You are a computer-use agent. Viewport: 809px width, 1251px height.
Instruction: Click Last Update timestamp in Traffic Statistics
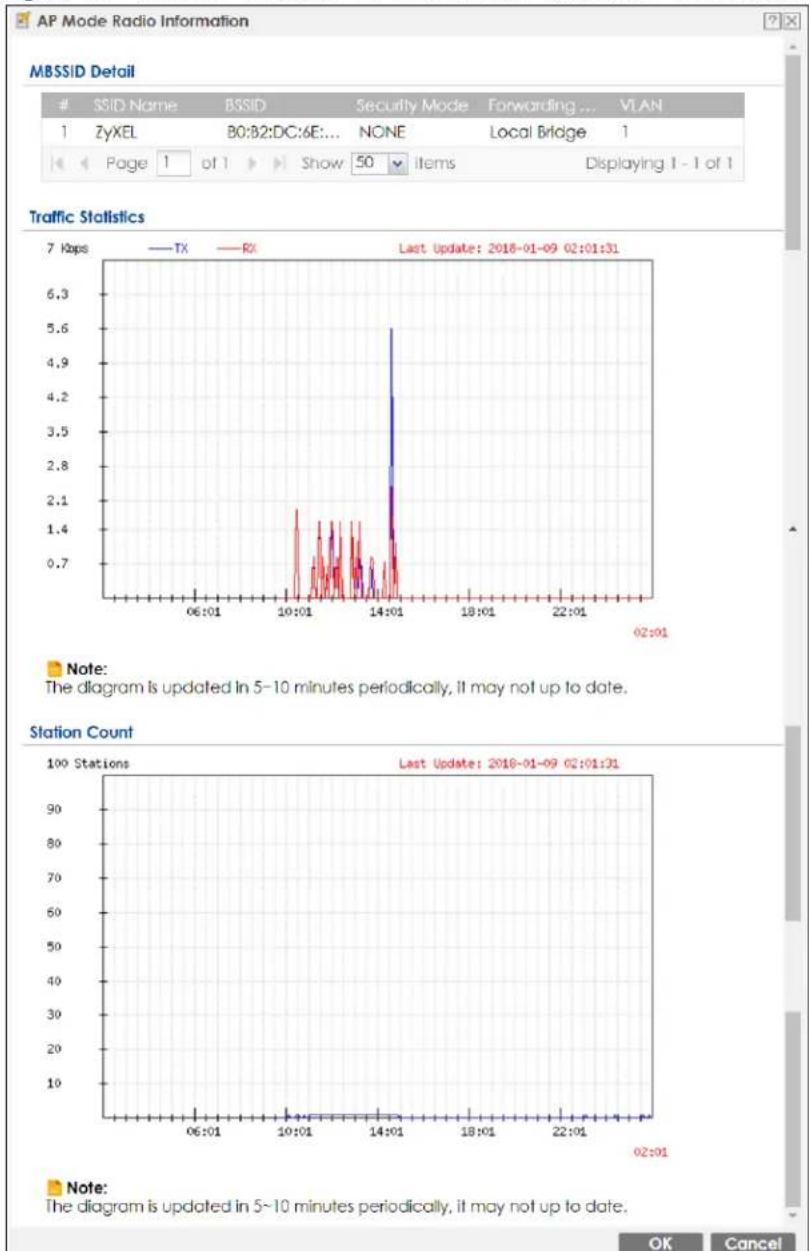coord(509,249)
